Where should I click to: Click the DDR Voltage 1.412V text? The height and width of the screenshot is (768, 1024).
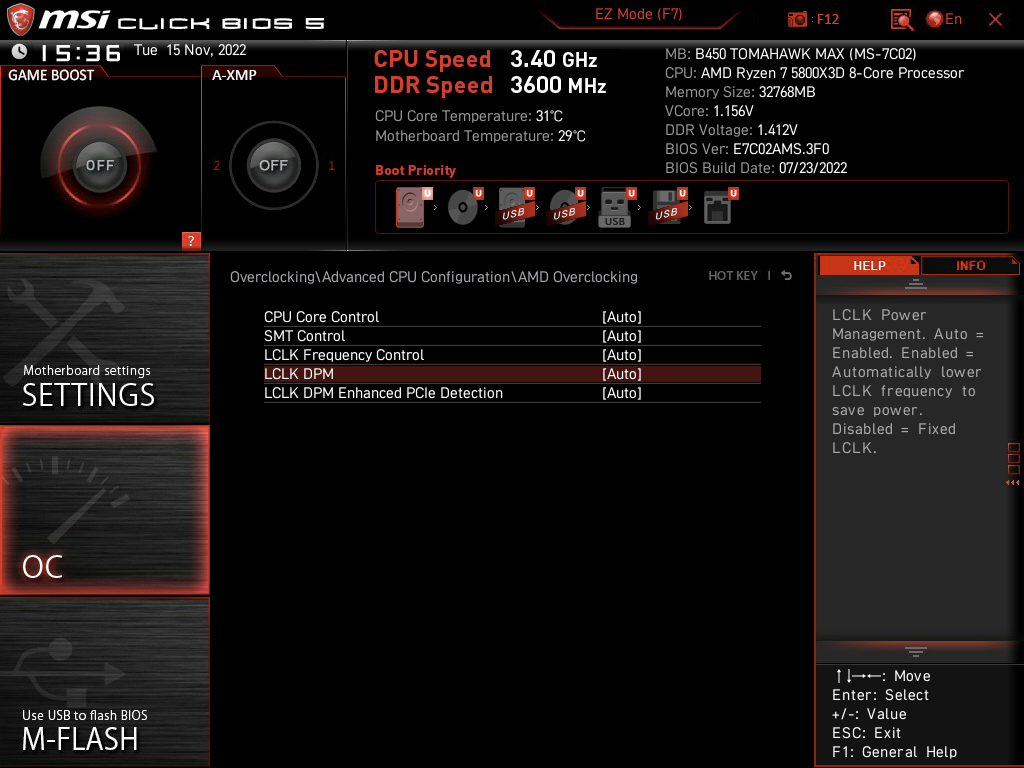(x=731, y=130)
